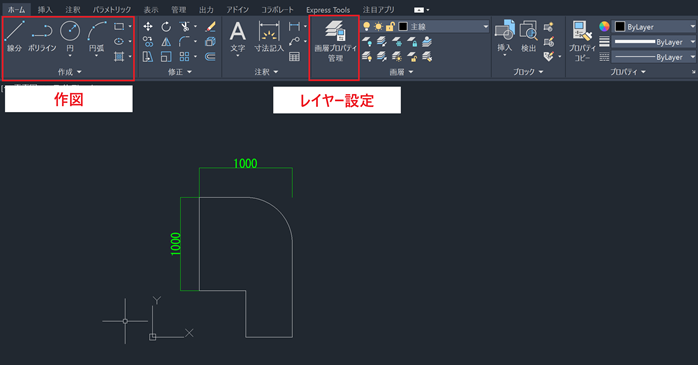The width and height of the screenshot is (698, 365).
Task: Select the Line (線分) tool
Action: pos(14,36)
